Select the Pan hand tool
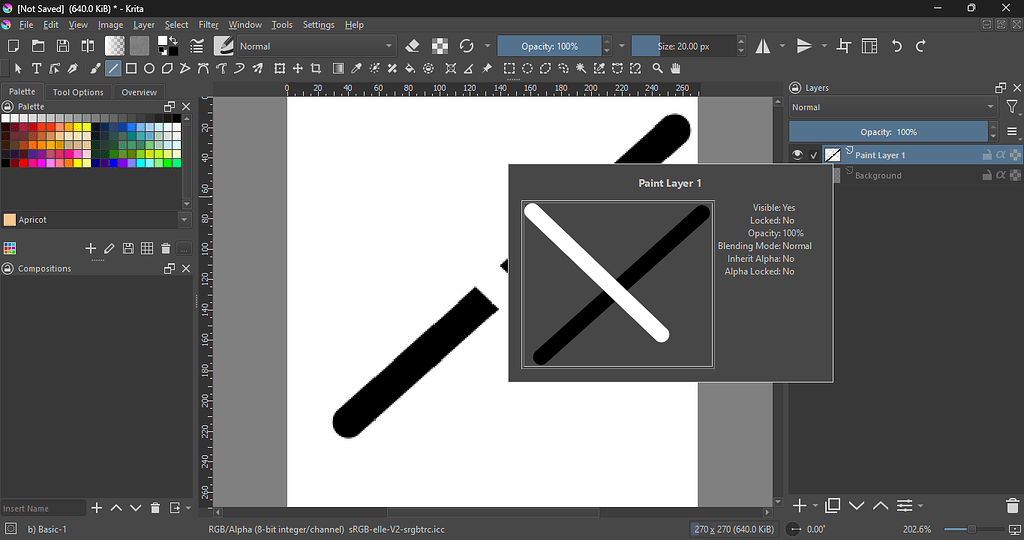1024x540 pixels. [676, 68]
